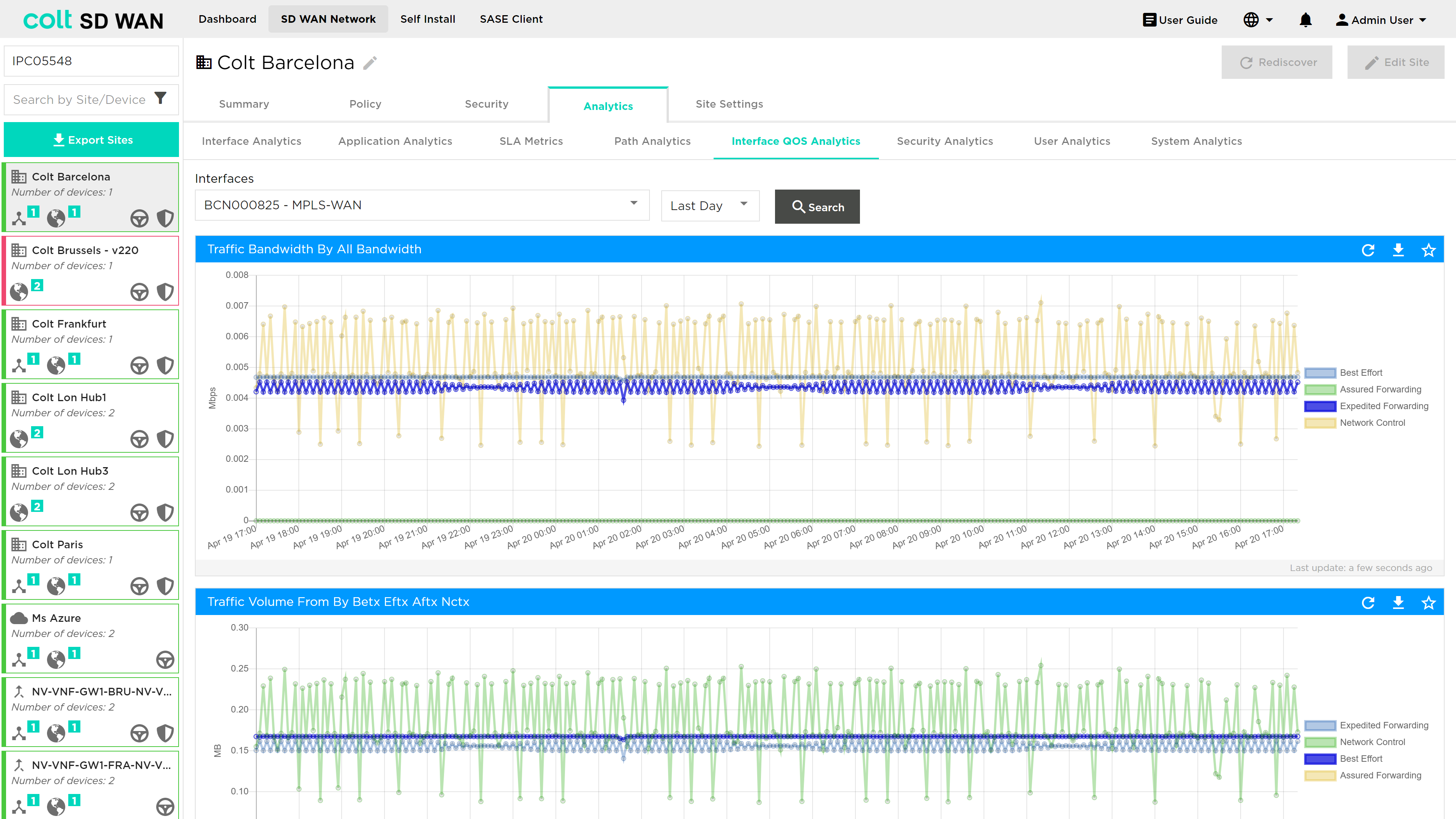Click the steering wheel icon on Colt Paris card

139,585
